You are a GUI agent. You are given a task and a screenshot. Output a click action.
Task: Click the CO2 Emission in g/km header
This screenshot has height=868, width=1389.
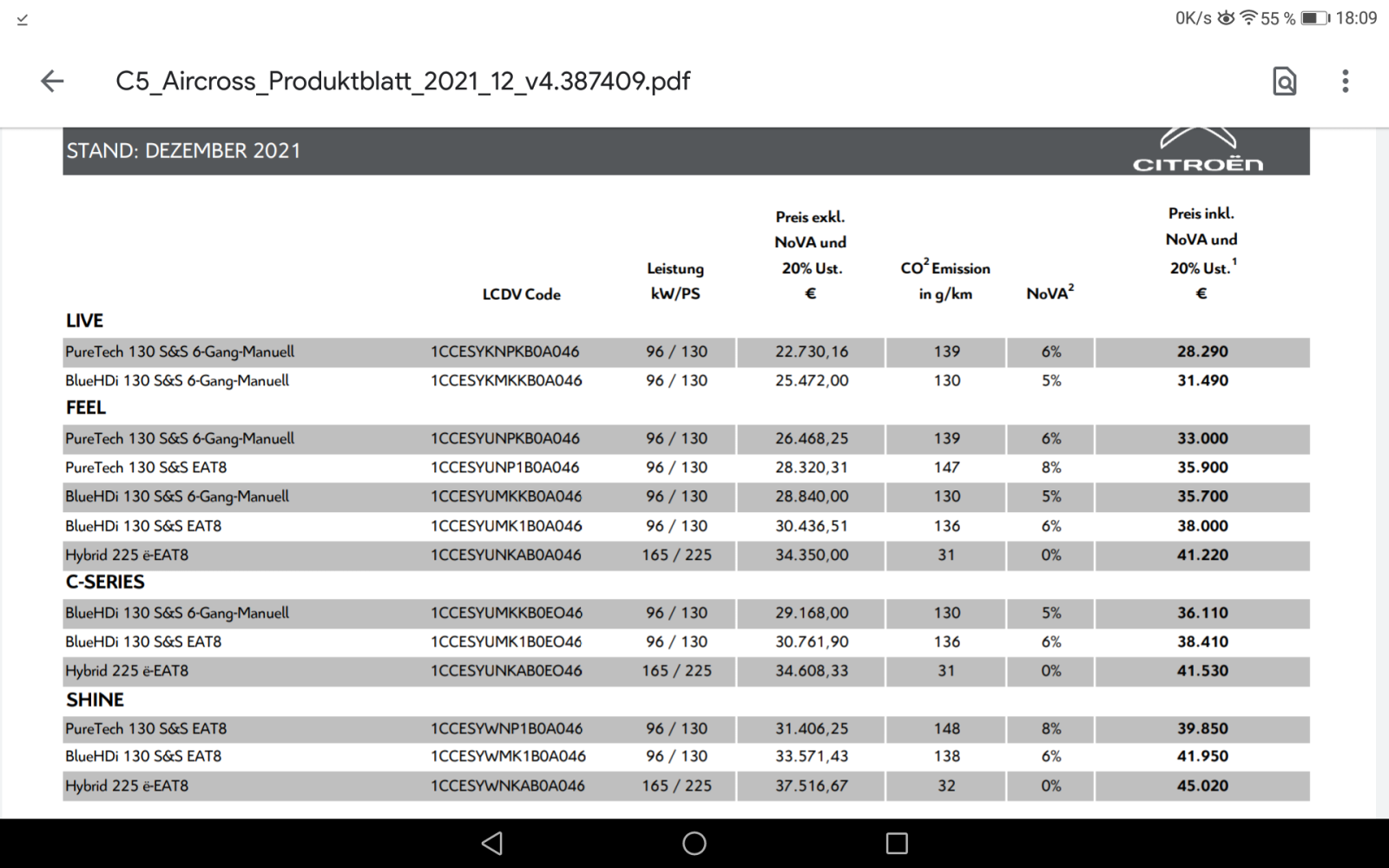pyautogui.click(x=945, y=279)
